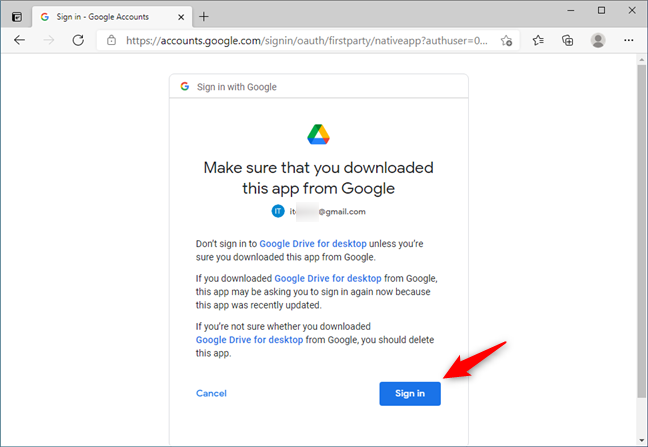This screenshot has height=447, width=648.
Task: Open the browser profile avatar
Action: point(598,40)
